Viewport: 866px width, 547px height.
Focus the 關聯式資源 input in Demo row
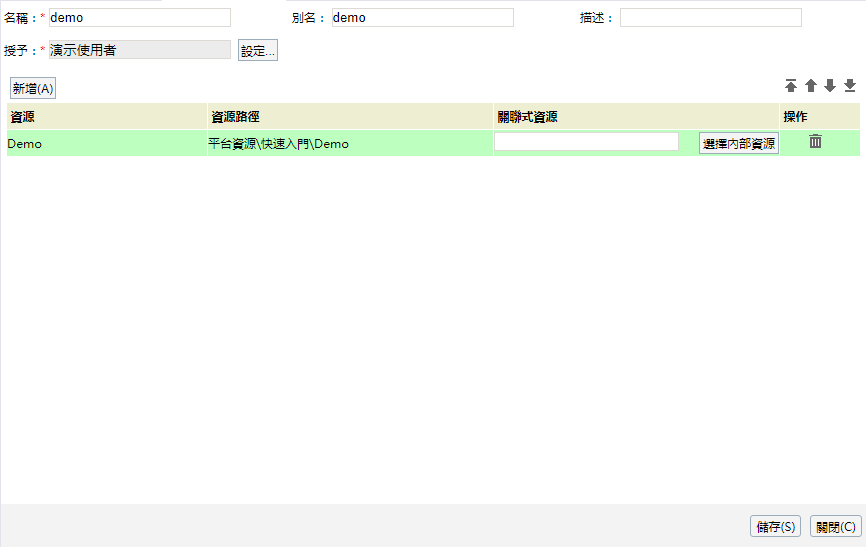(x=586, y=142)
